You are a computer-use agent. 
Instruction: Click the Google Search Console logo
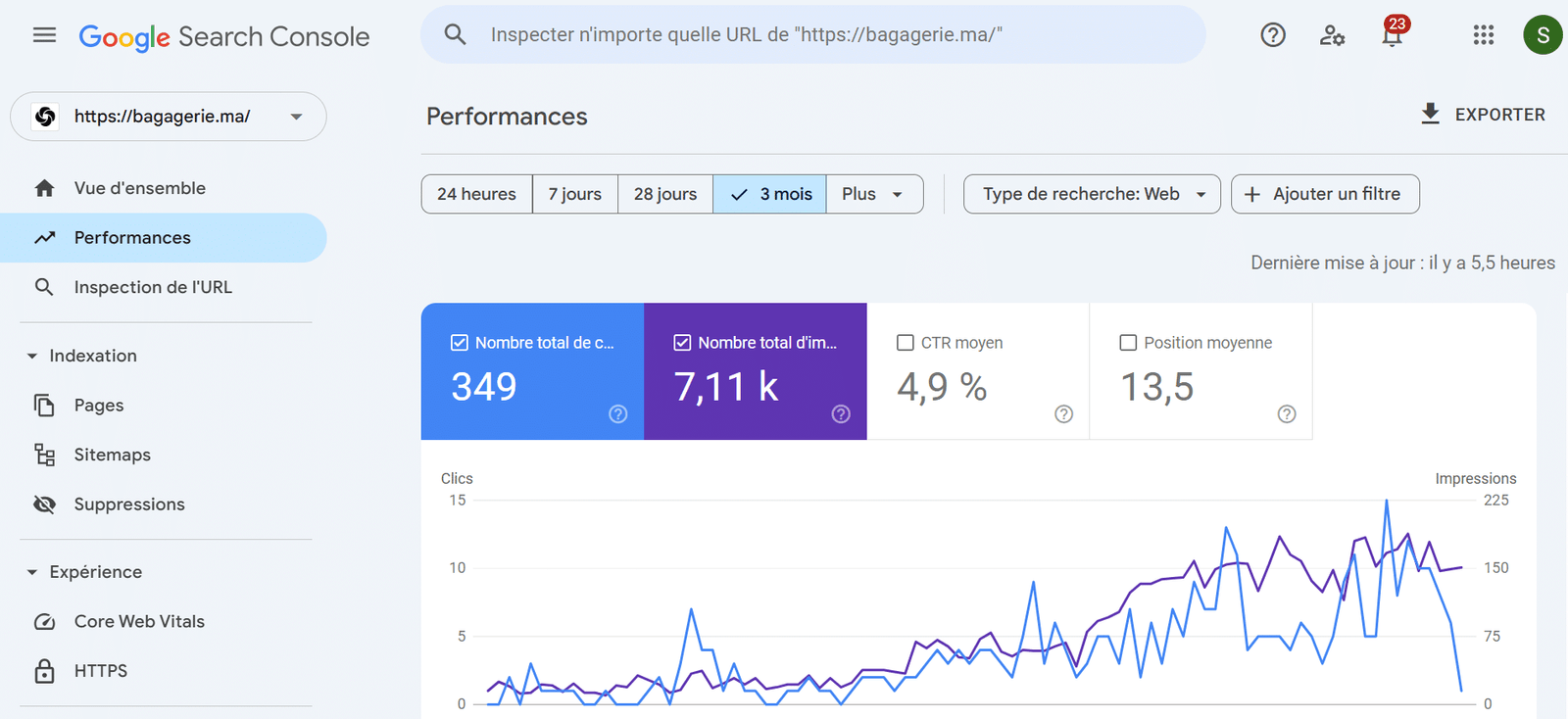[224, 36]
